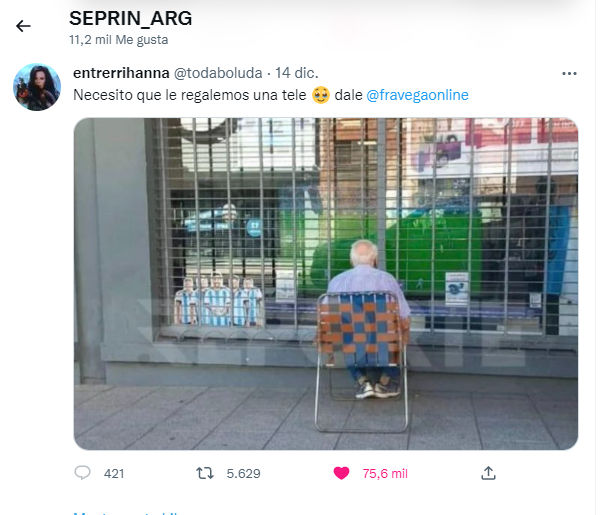Viewport: 611px width, 515px height.
Task: Click the 11,2 mil Me gusta subtitle
Action: (x=118, y=40)
